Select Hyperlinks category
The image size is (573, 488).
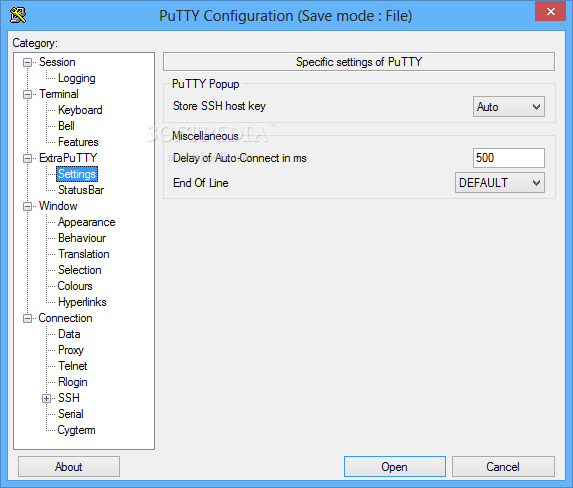click(82, 302)
